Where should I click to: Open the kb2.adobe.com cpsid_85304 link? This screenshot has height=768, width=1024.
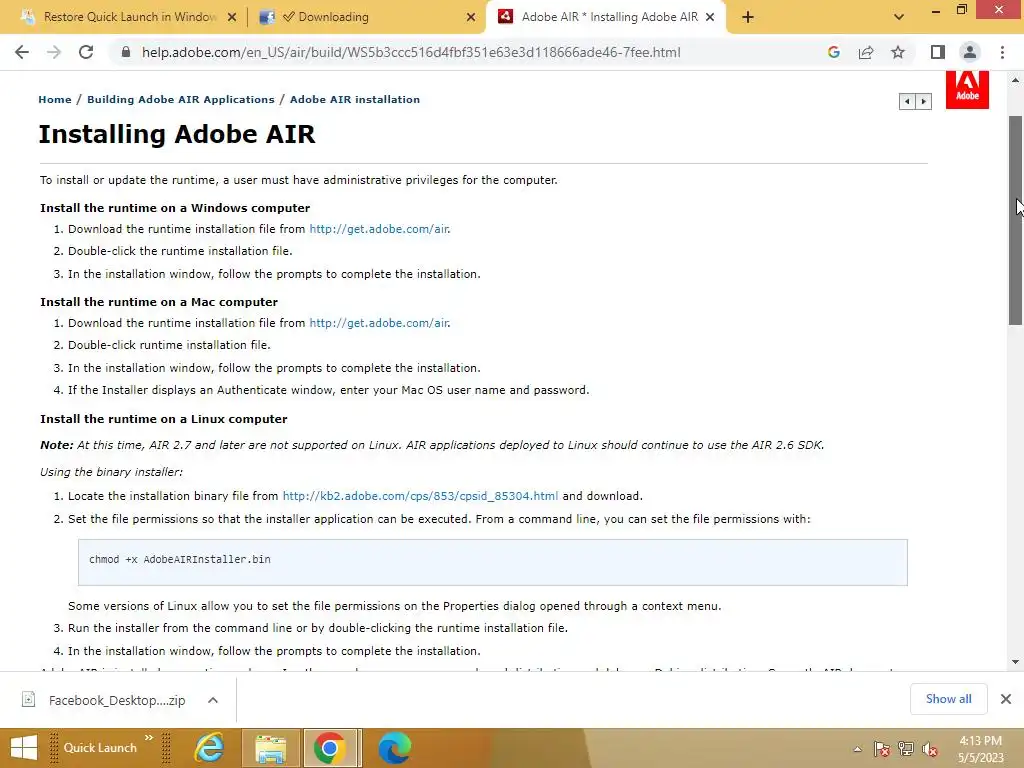(x=420, y=496)
